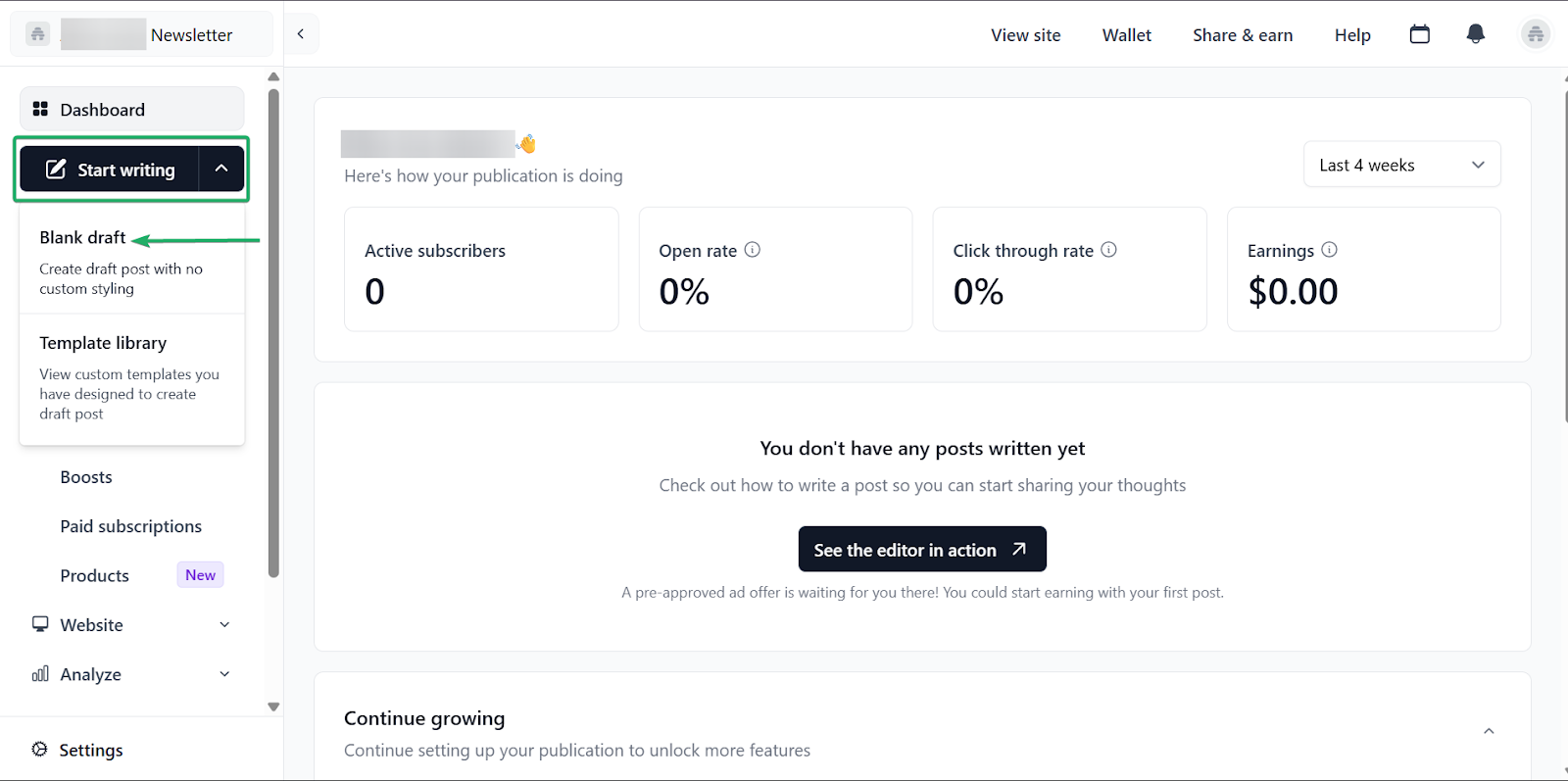Click the notification bell icon
This screenshot has height=781, width=1568.
1475,33
